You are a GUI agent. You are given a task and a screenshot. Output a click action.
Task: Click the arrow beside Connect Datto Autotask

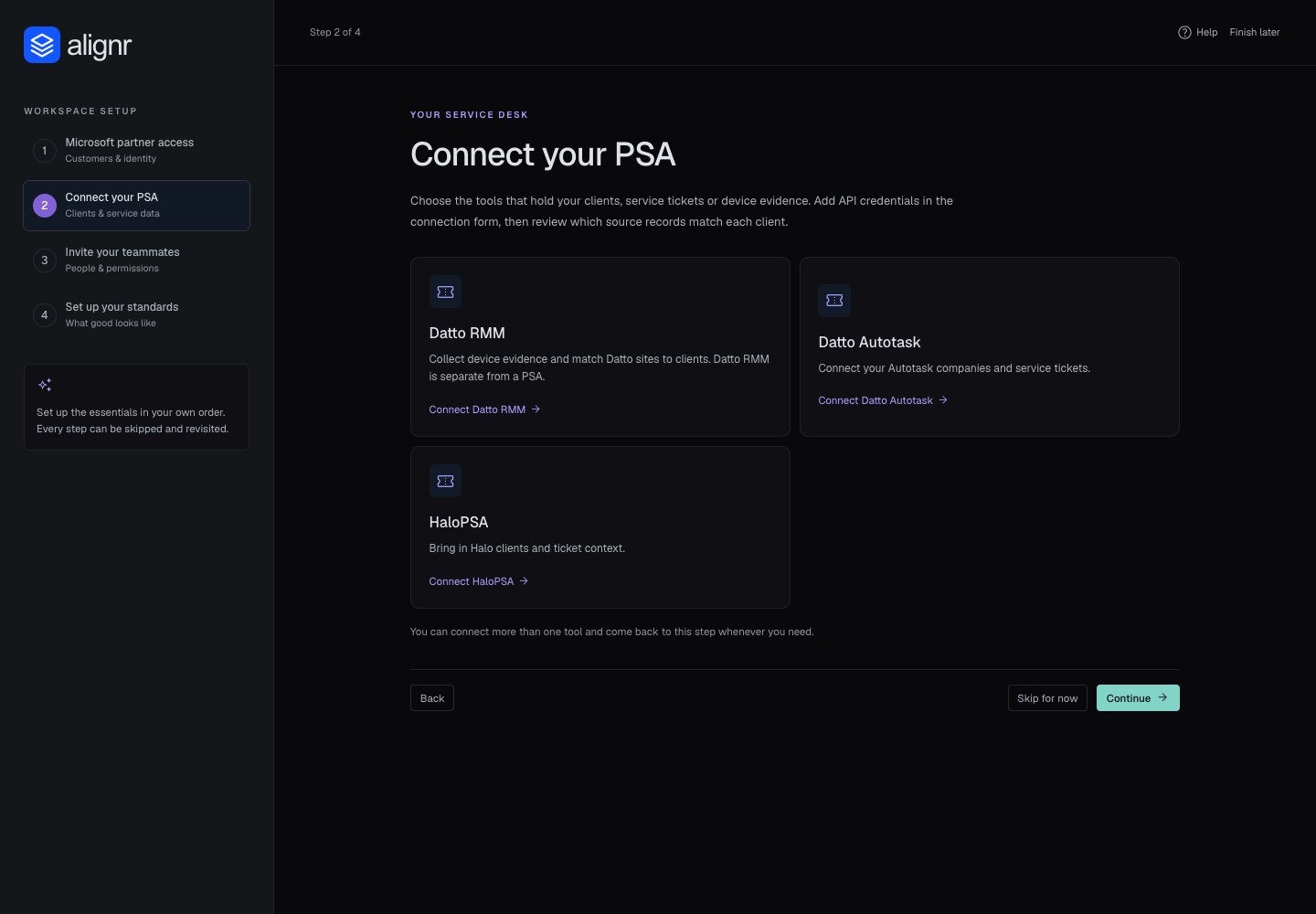[943, 400]
